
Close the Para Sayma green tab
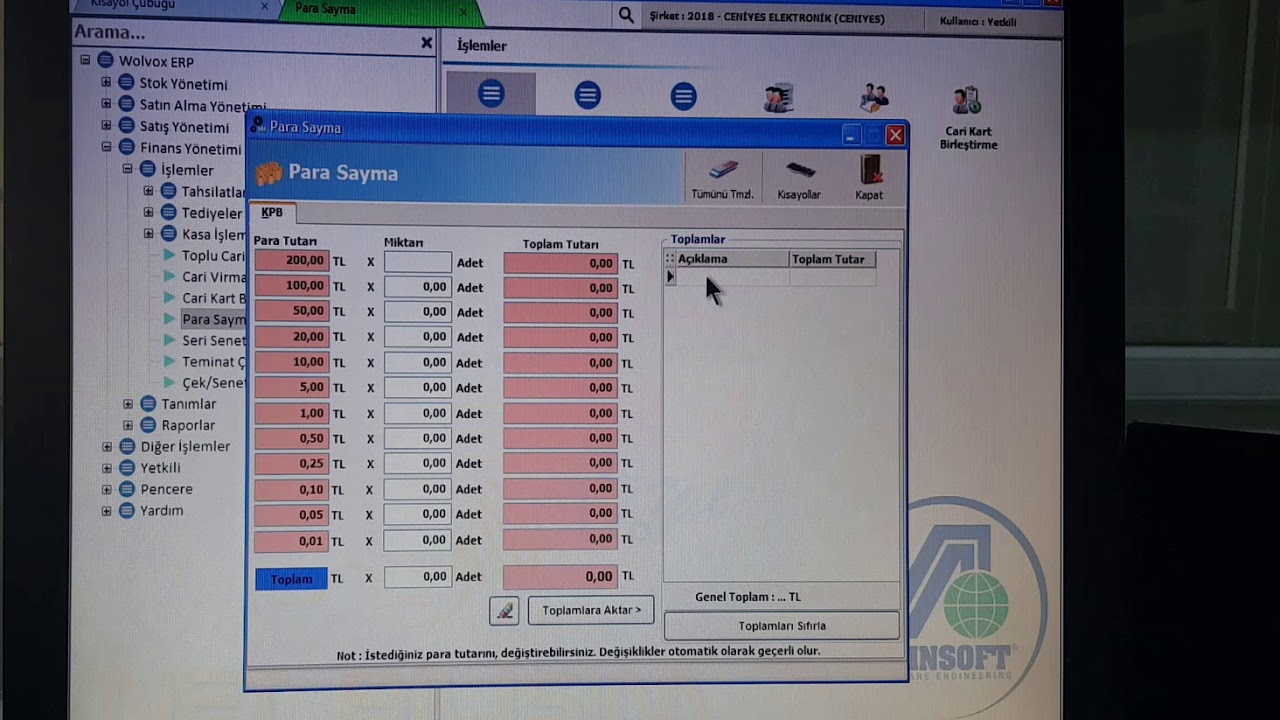pyautogui.click(x=462, y=12)
